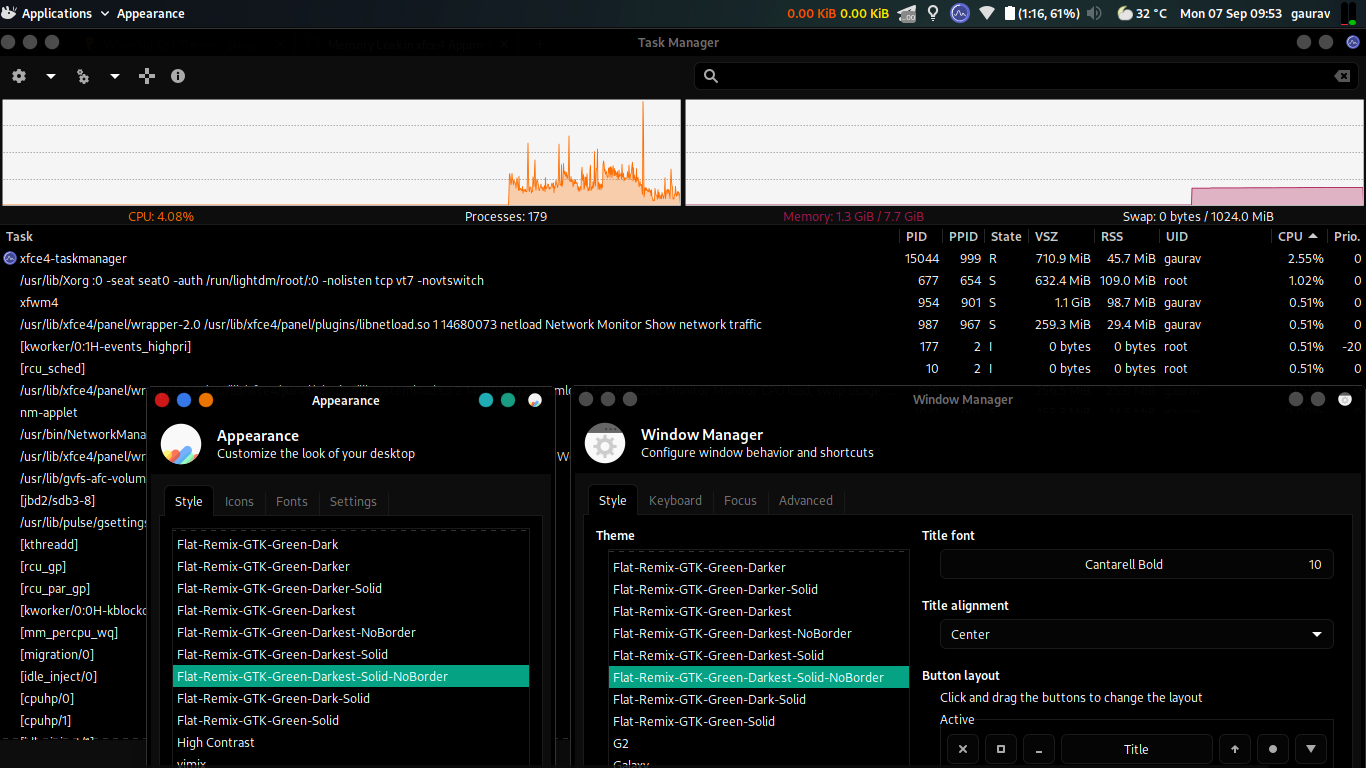Click the dual-gear process view icon
The height and width of the screenshot is (768, 1366).
tap(82, 76)
